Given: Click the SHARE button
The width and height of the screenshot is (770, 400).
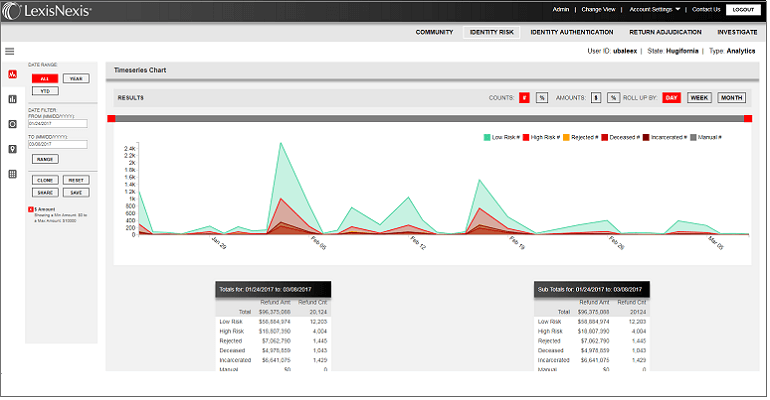Looking at the screenshot, I should click(45, 192).
